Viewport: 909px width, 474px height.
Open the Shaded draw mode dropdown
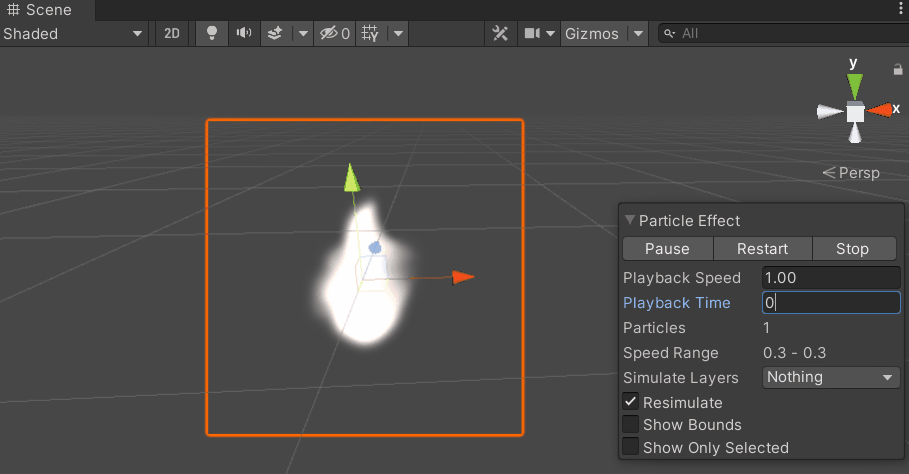(73, 34)
